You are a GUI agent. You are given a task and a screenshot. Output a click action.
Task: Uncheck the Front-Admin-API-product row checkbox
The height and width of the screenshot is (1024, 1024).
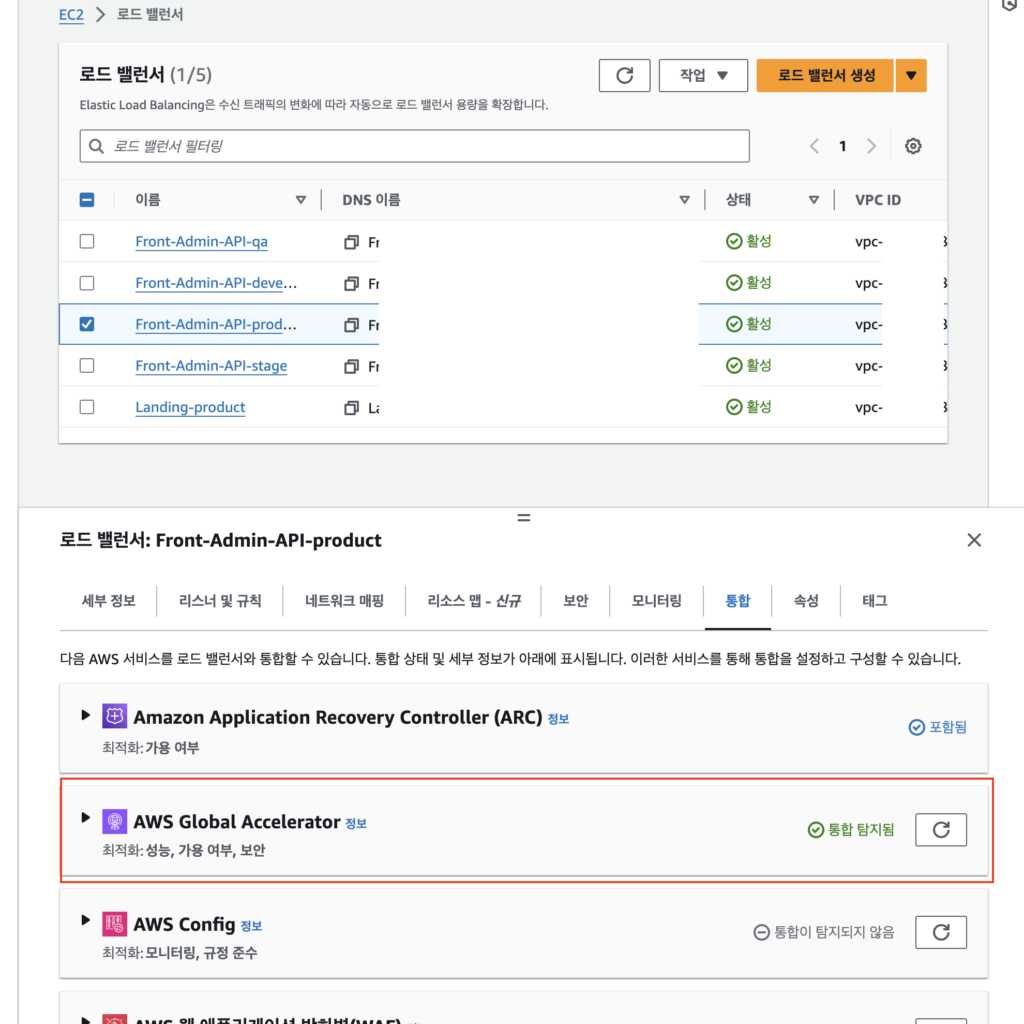point(86,323)
